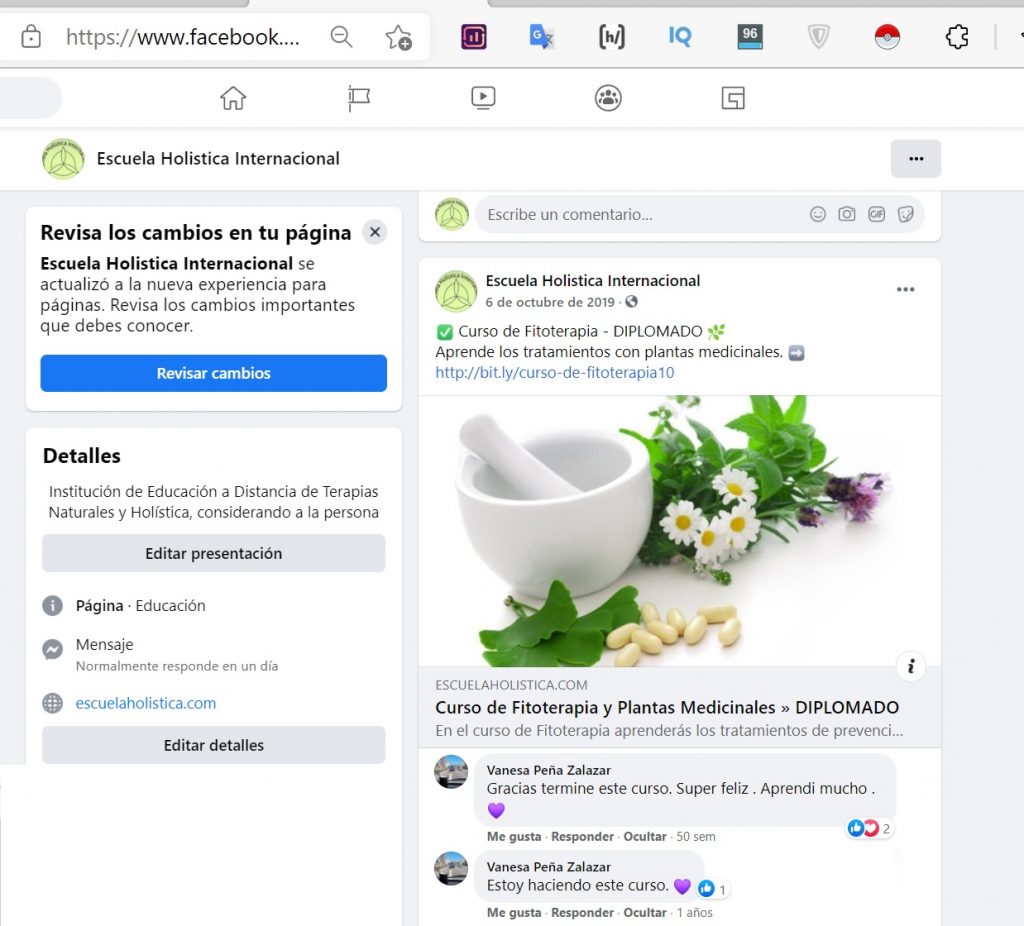The image size is (1024, 926).
Task: Open the Página info icon in Detalles
Action: (52, 606)
